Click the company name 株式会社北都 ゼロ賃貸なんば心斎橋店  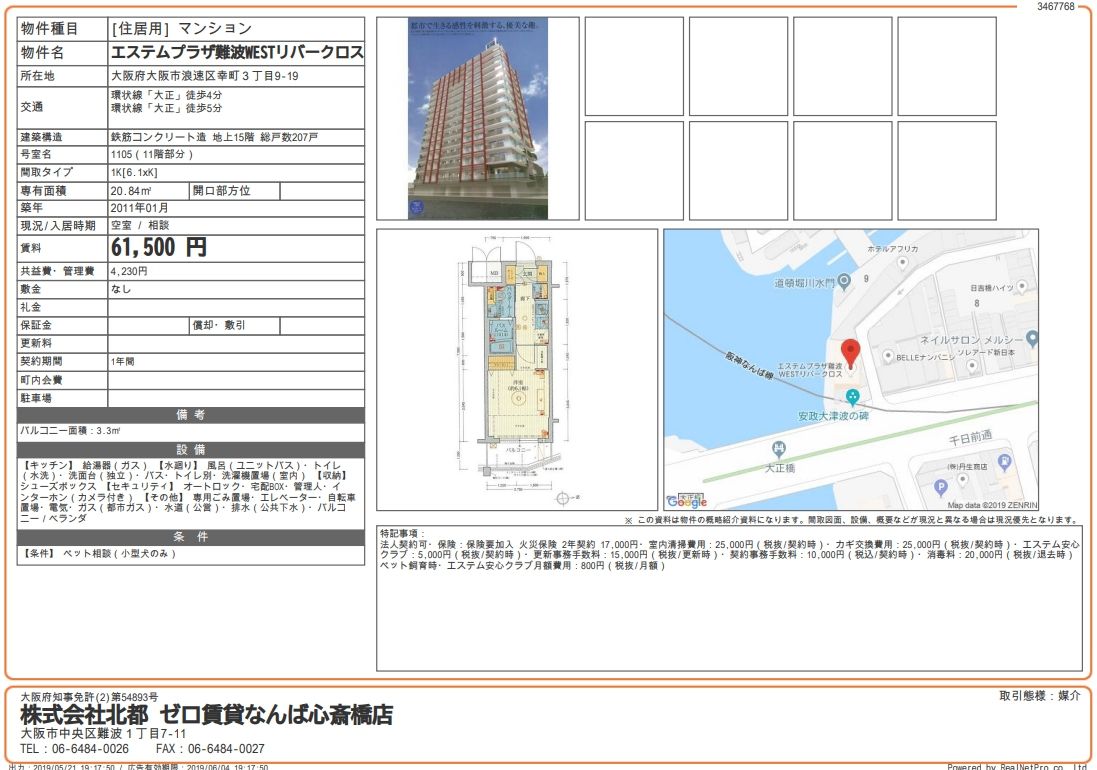[206, 715]
